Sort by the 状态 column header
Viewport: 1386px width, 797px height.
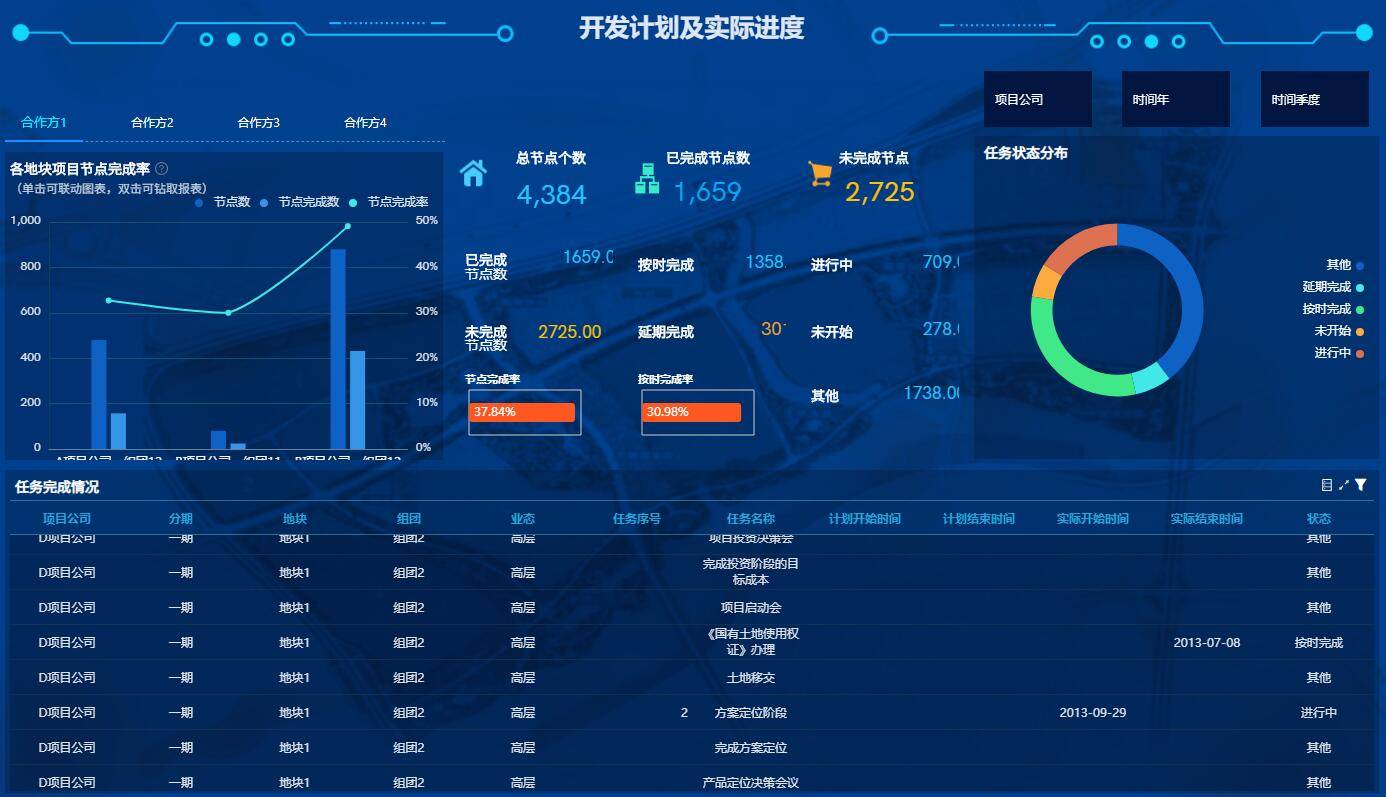pyautogui.click(x=1319, y=519)
